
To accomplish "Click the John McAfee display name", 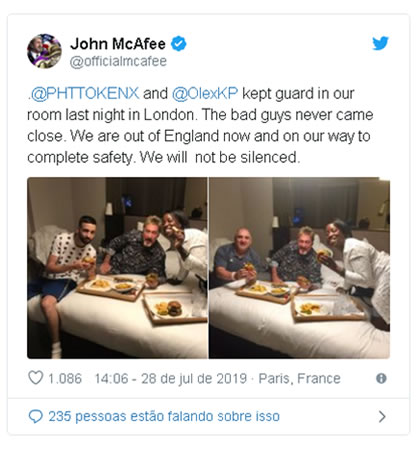I will tap(118, 44).
